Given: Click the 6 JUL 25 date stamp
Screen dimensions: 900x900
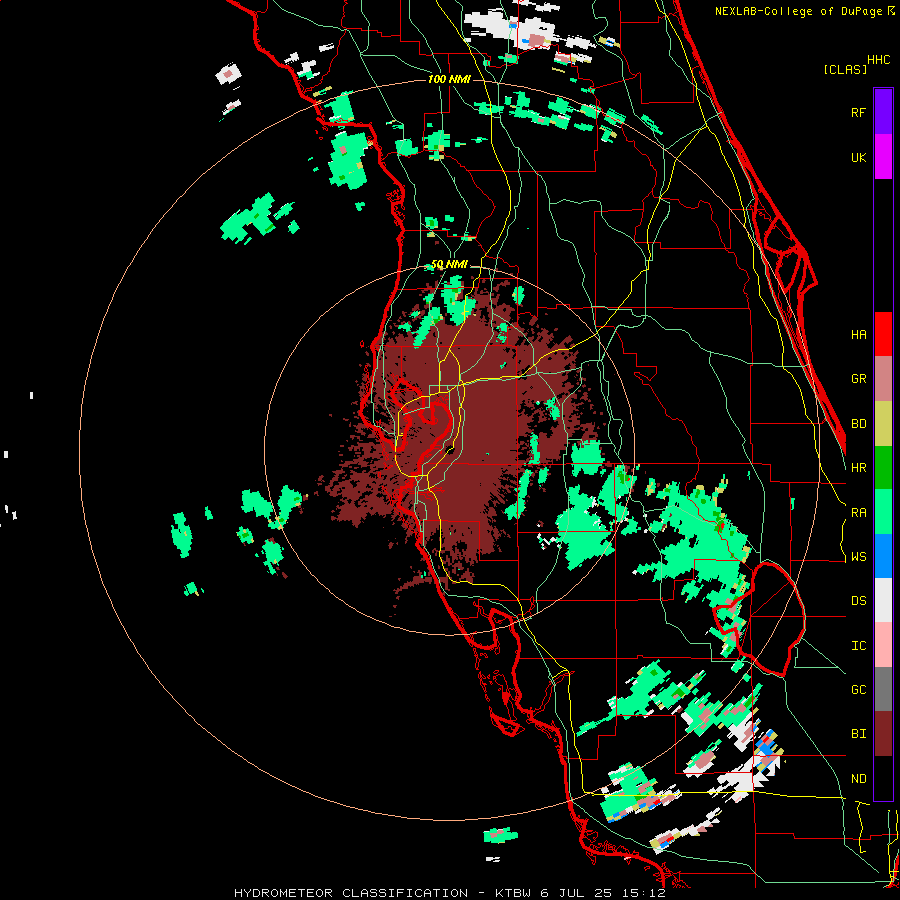Looking at the screenshot, I should [575, 893].
